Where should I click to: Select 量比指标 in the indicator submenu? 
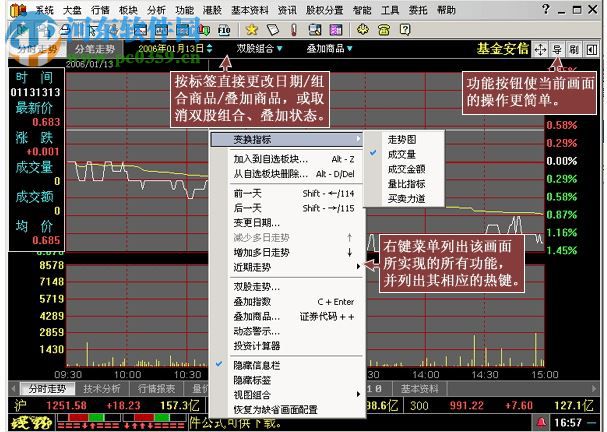coord(403,183)
